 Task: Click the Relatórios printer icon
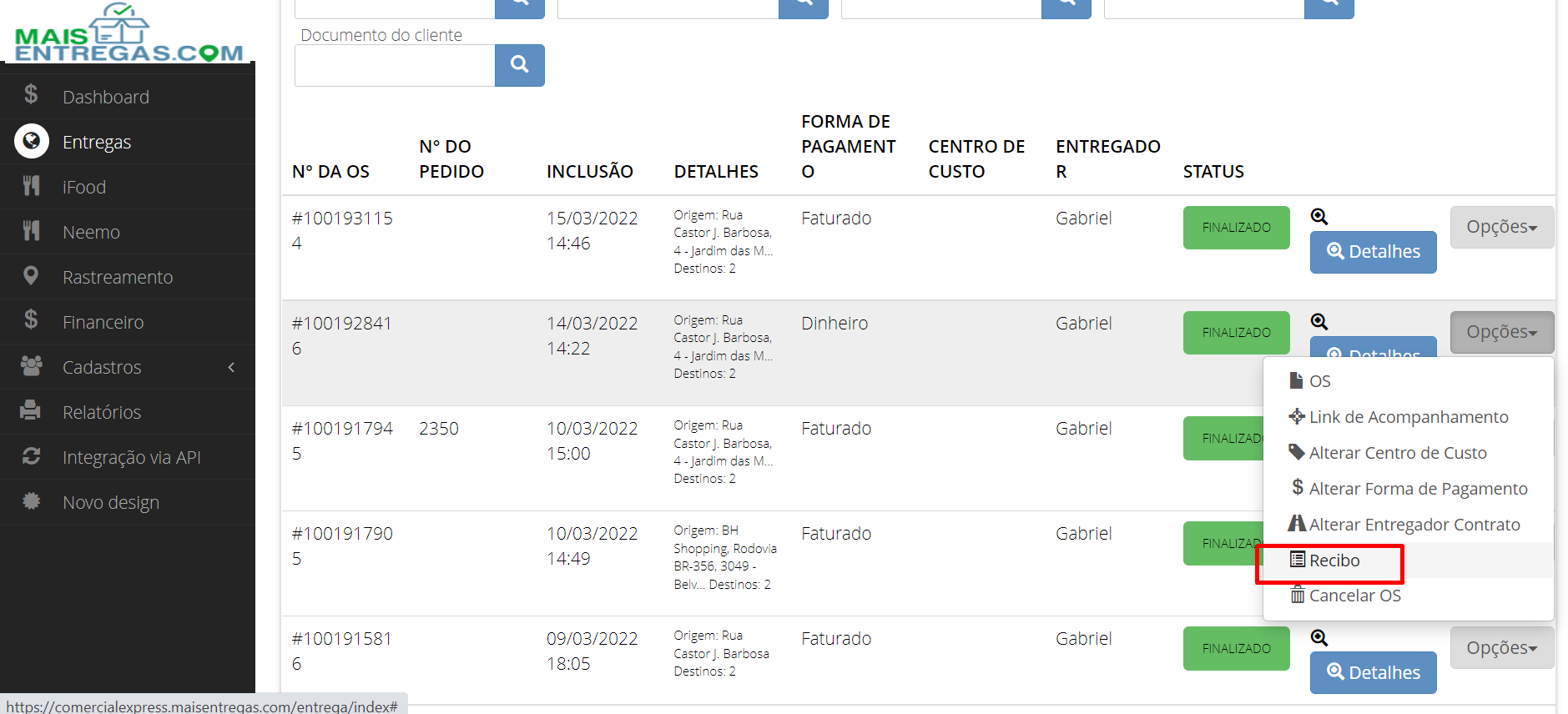click(x=31, y=410)
